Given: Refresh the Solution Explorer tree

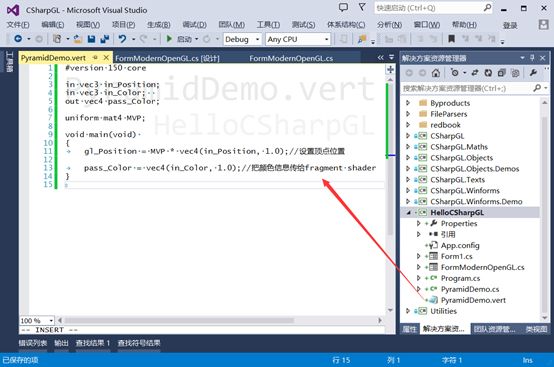Looking at the screenshot, I should tap(488, 73).
